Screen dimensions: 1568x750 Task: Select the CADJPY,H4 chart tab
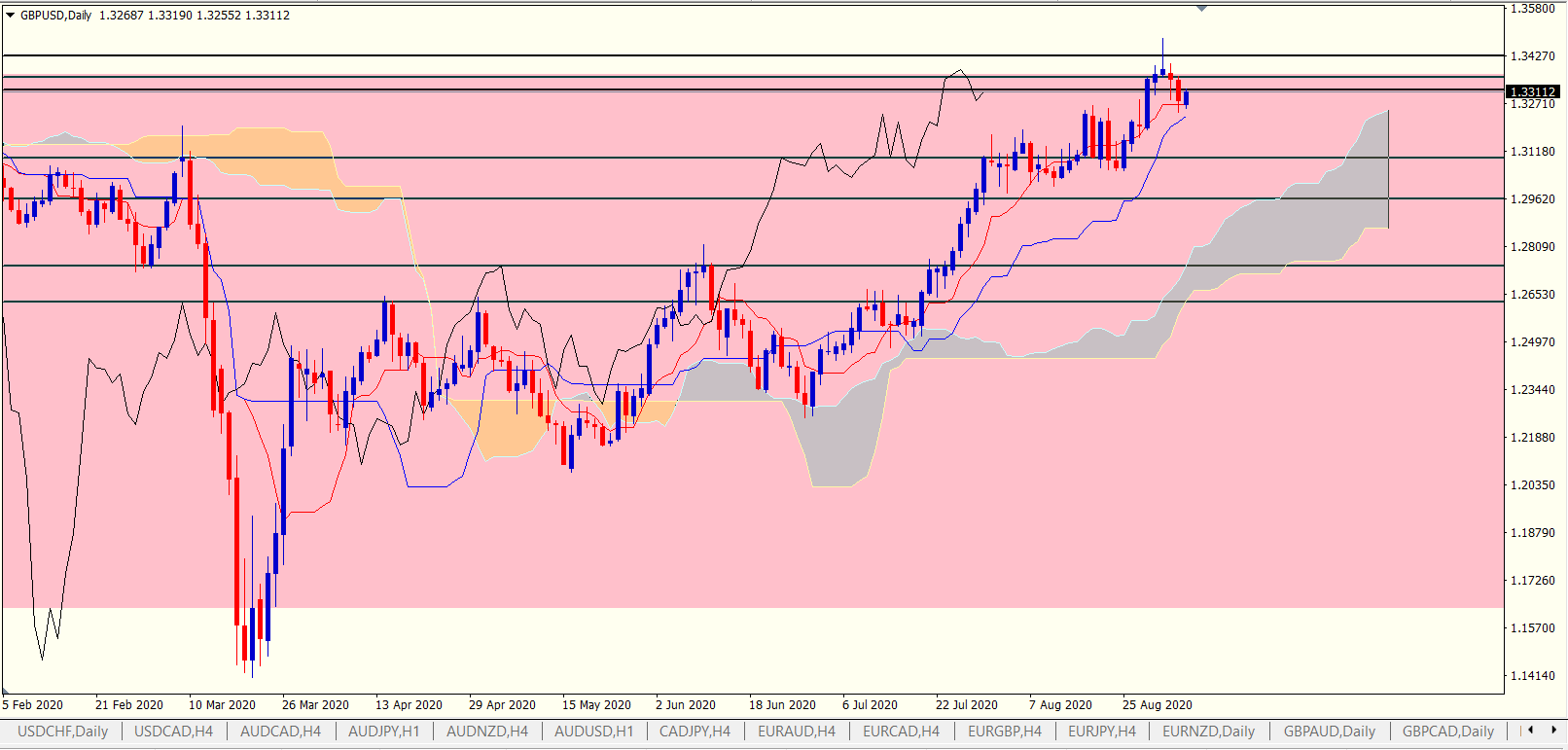[695, 732]
